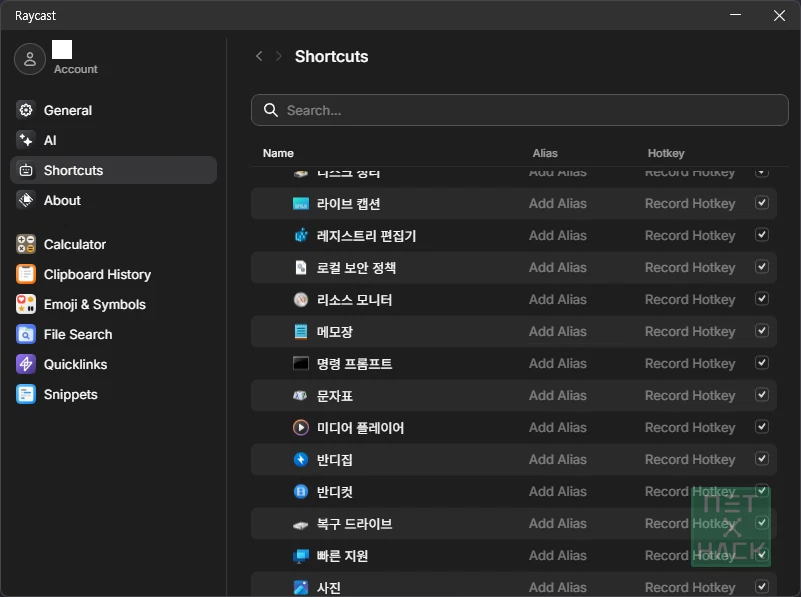Uncheck the 라이브 캡션 checkbox
The width and height of the screenshot is (801, 597).
[x=762, y=203]
